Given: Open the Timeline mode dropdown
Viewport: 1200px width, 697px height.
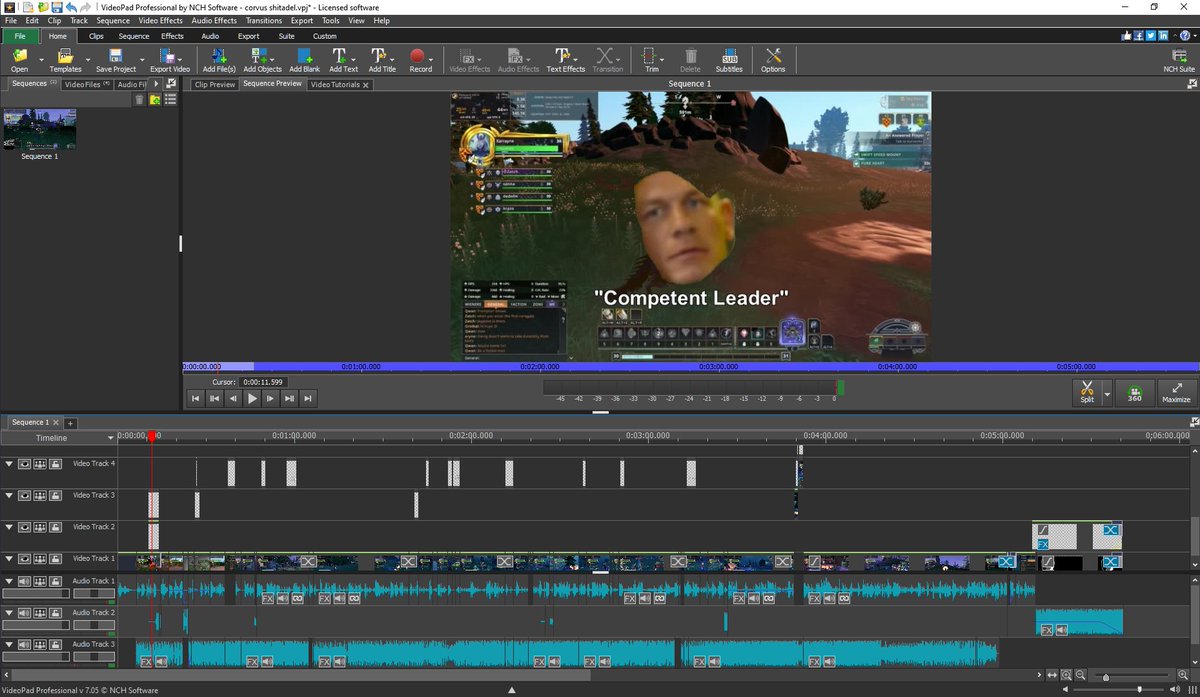Looking at the screenshot, I should click(x=110, y=439).
